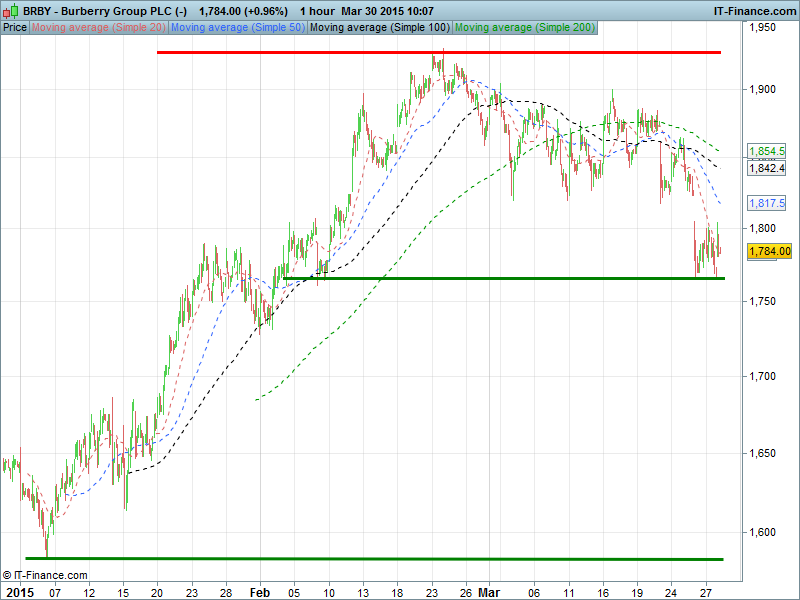Click the chart icon beside BRBY title

(10, 10)
